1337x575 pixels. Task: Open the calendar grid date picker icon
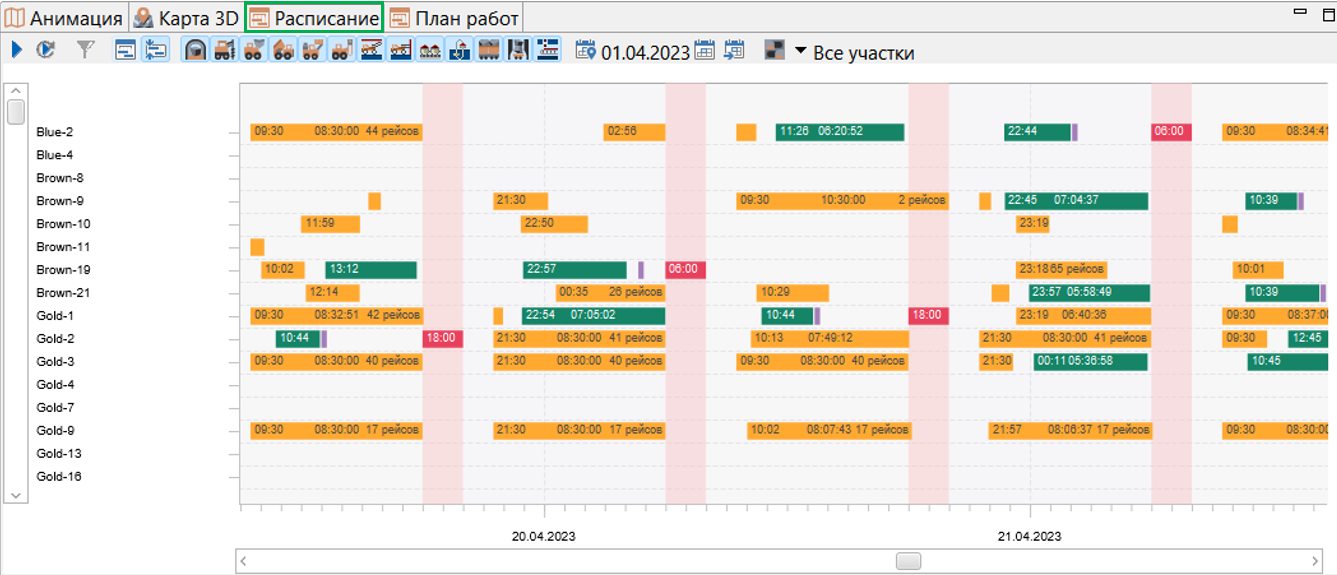[704, 49]
